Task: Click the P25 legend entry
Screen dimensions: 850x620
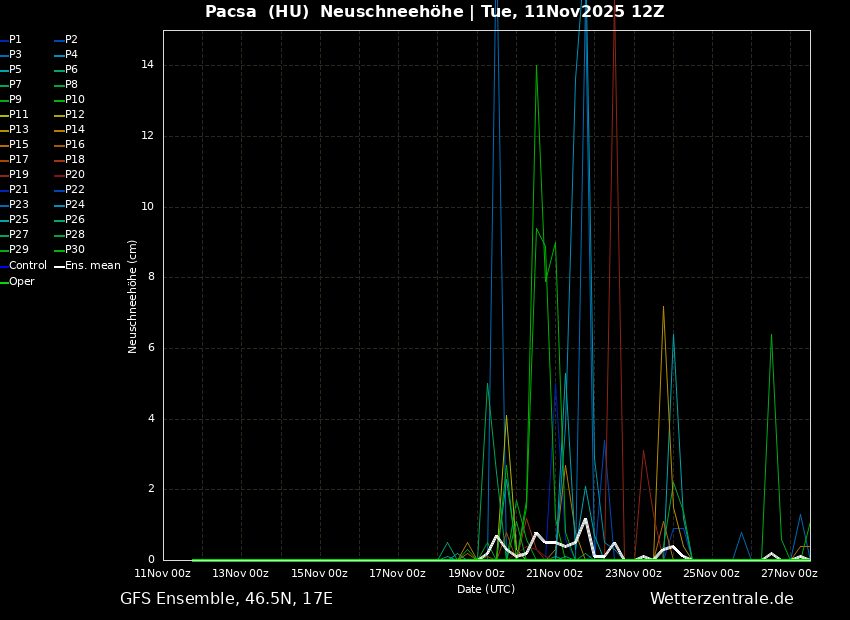Action: pyautogui.click(x=19, y=220)
